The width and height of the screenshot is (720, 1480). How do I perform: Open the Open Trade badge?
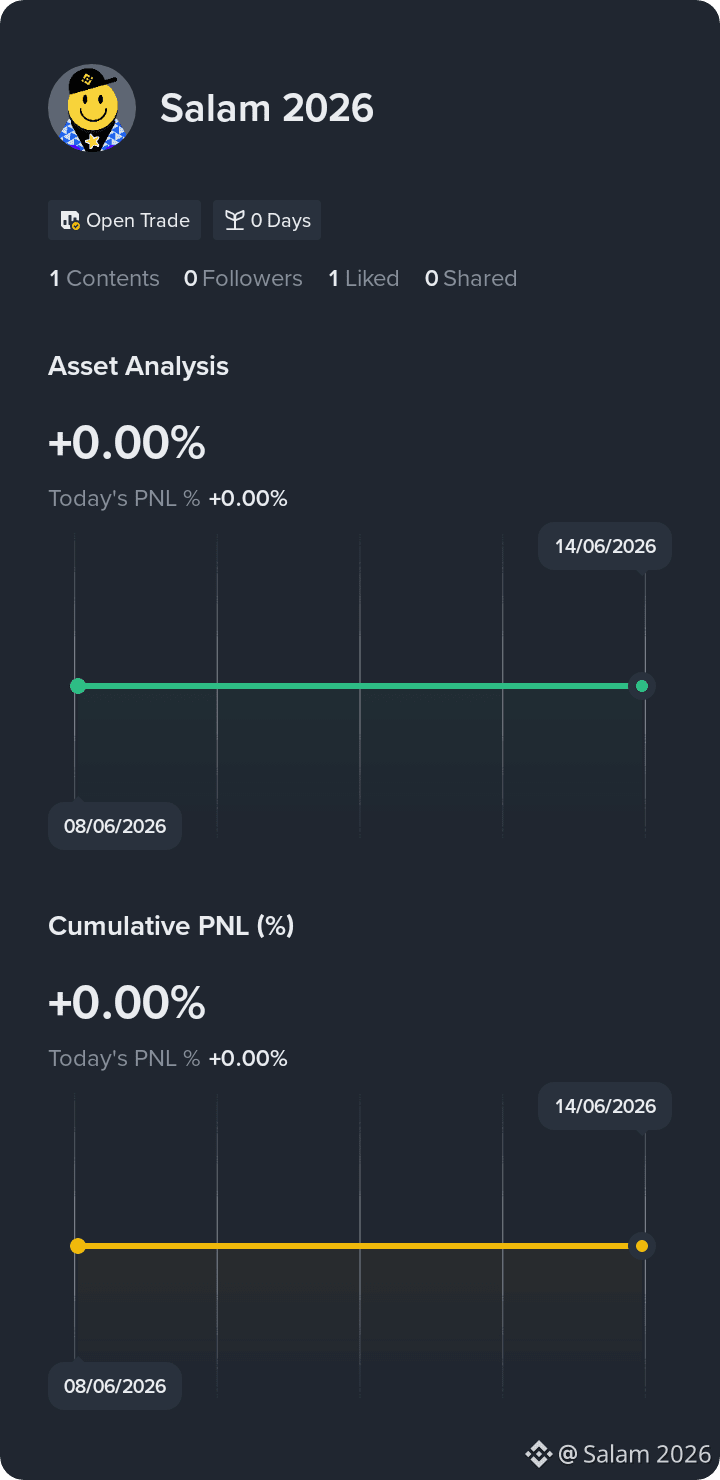(125, 220)
